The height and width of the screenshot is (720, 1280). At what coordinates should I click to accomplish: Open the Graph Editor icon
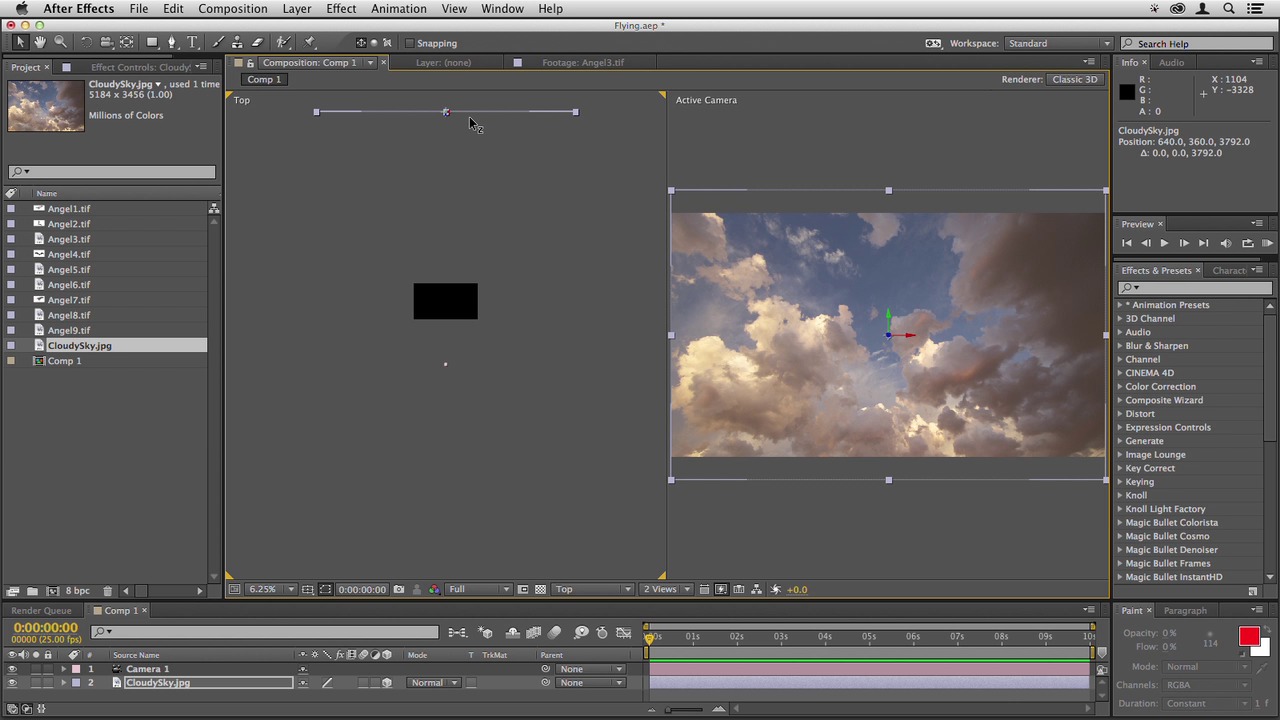tap(624, 632)
